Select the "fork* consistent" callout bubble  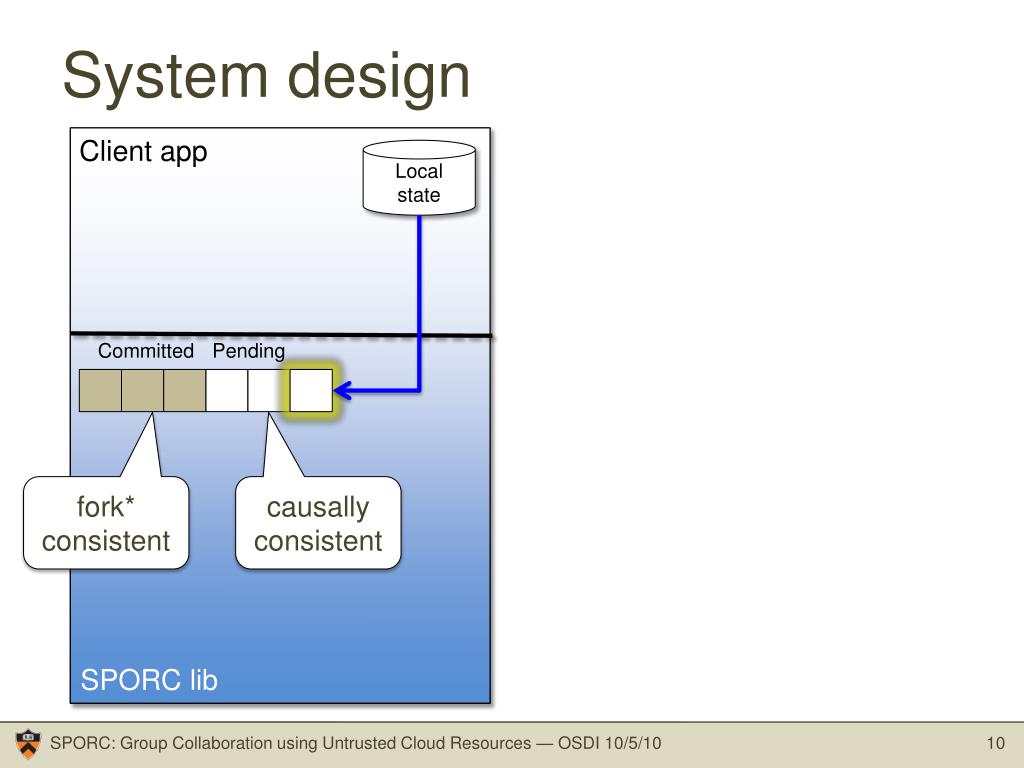106,522
